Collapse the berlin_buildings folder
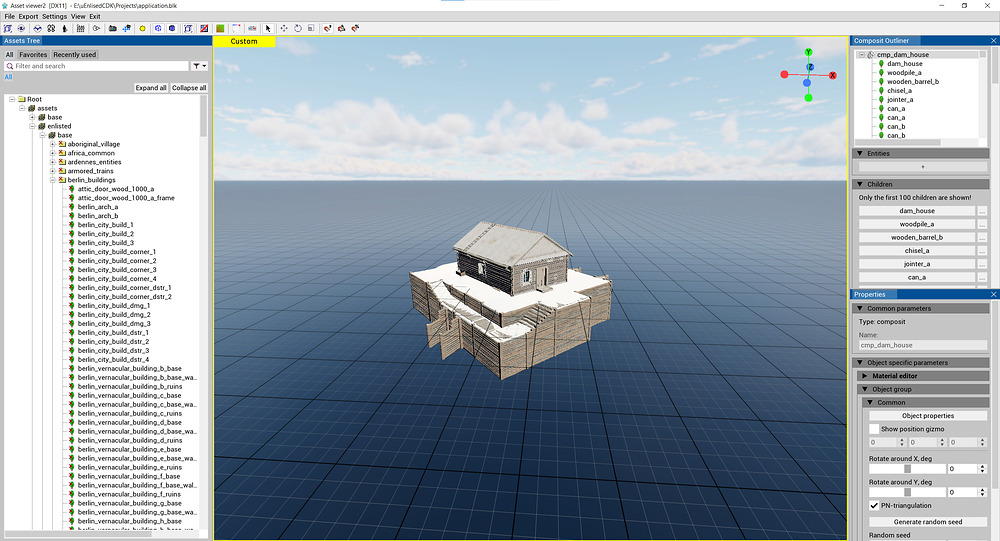This screenshot has height=541, width=1000. (53, 180)
